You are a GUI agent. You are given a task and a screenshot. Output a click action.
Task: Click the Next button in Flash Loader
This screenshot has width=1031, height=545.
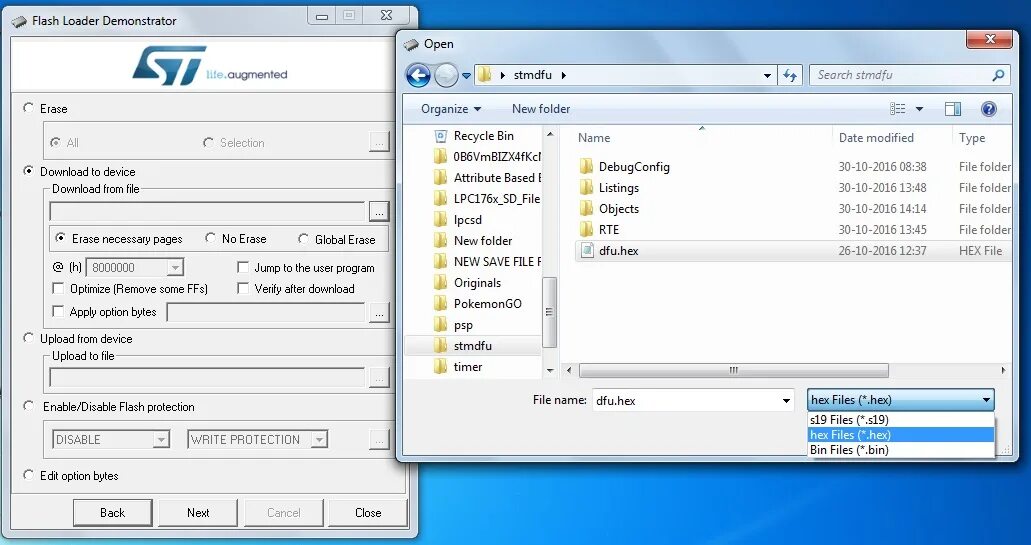pyautogui.click(x=198, y=513)
